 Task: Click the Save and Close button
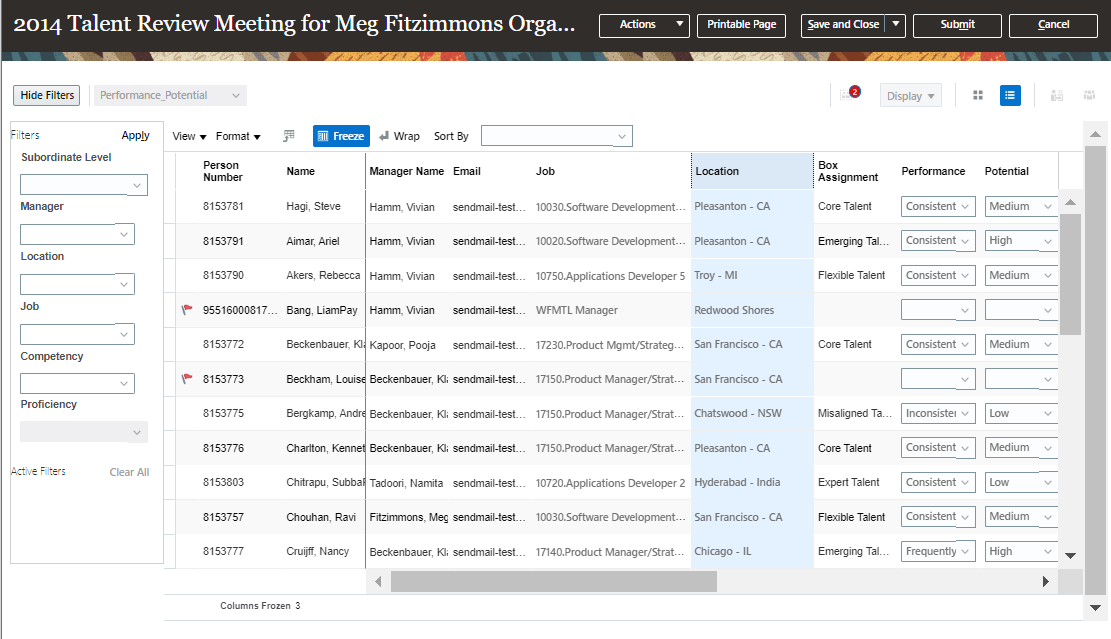[x=843, y=25]
